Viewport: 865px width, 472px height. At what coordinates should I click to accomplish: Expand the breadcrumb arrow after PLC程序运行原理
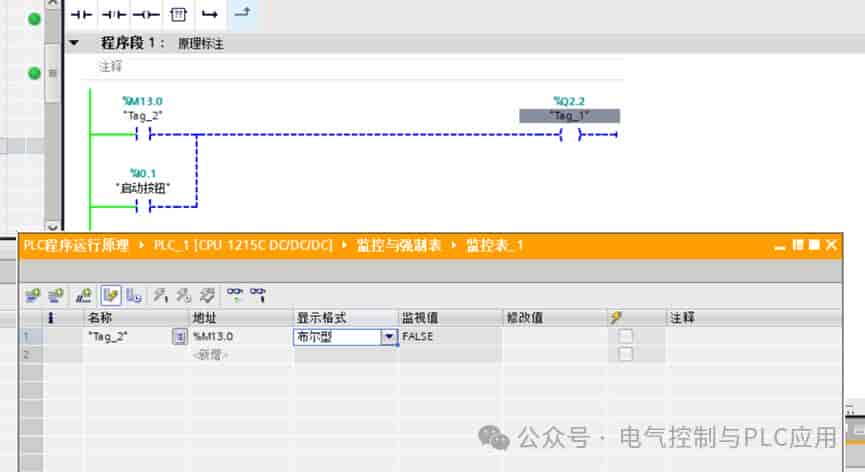pyautogui.click(x=141, y=245)
